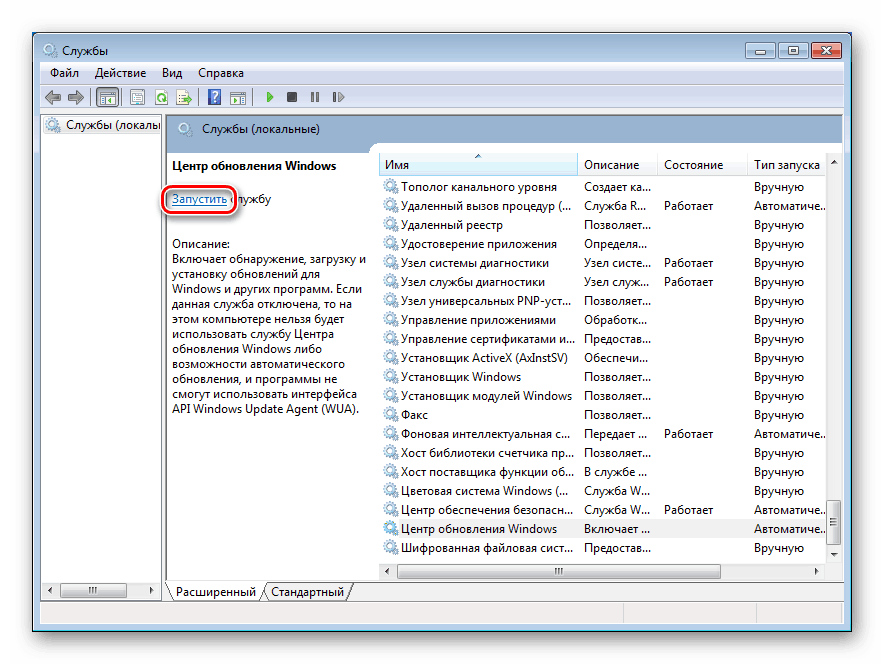
Task: Select Цветовая система Windows service
Action: pyautogui.click(x=484, y=490)
